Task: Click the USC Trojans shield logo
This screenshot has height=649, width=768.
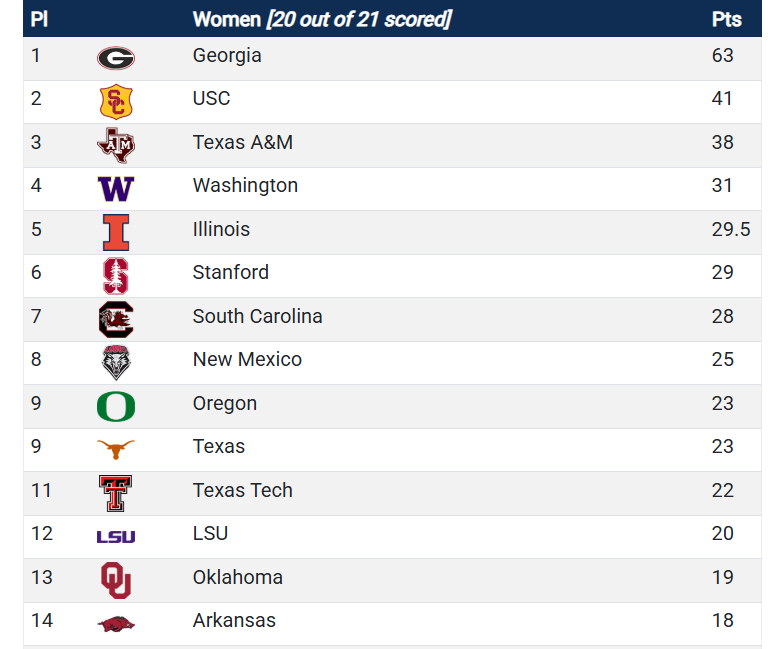Action: coord(116,102)
